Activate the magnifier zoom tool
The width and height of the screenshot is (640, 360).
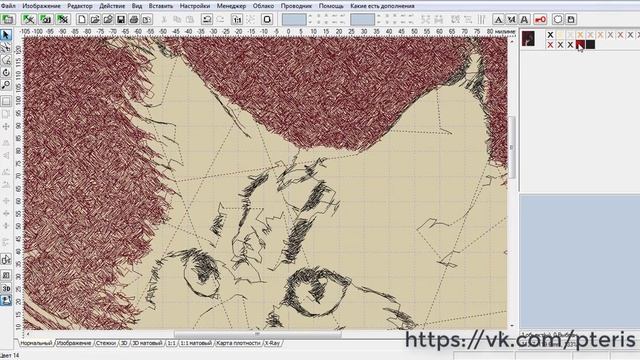pos(6,85)
